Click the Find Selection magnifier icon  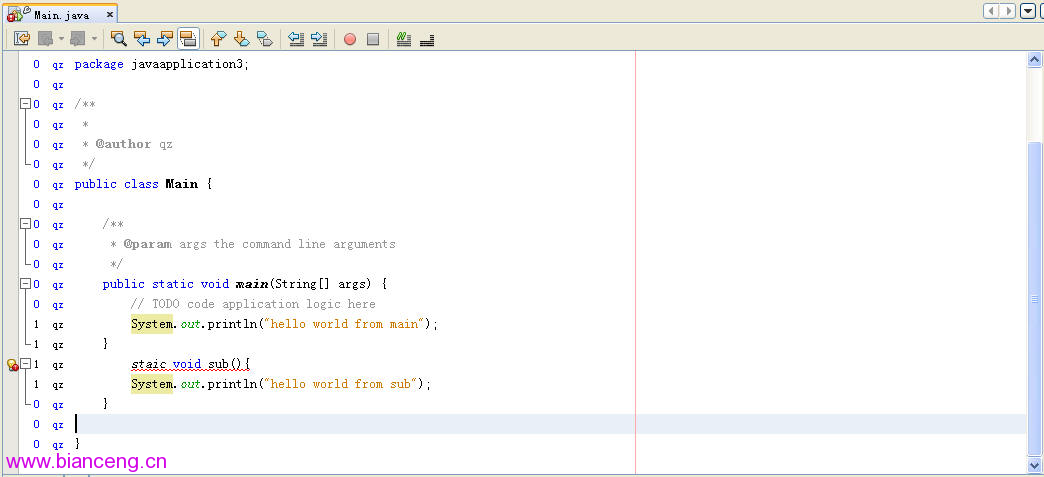coord(119,39)
